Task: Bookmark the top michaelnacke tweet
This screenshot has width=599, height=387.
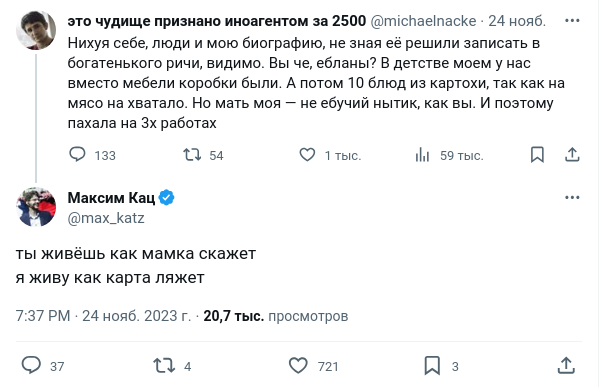Action: 537,155
